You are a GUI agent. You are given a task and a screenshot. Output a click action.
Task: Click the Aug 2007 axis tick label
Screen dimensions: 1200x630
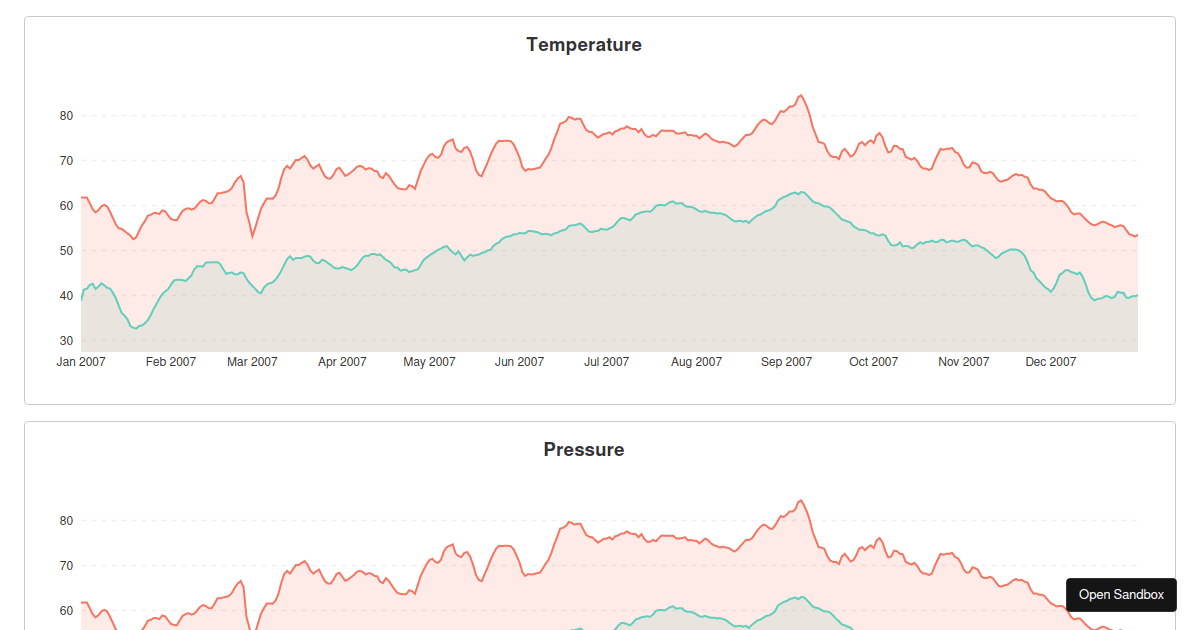coord(697,362)
